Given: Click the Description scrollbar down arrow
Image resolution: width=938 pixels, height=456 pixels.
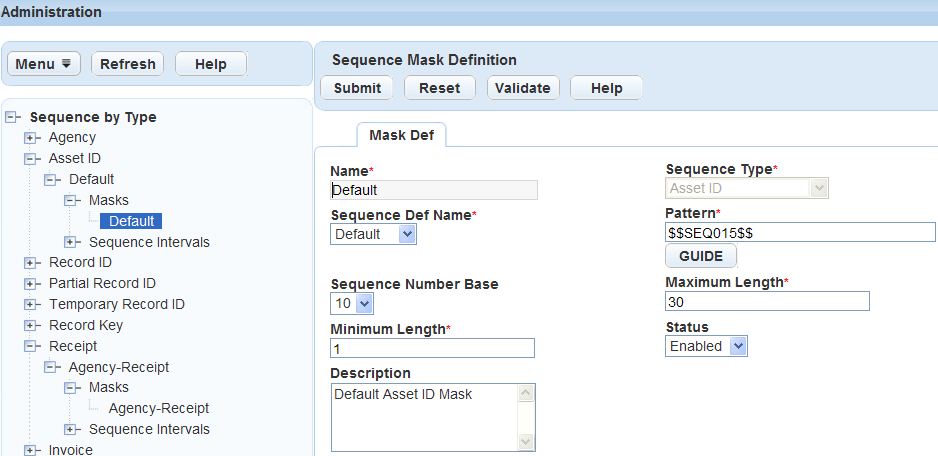Looking at the screenshot, I should [x=526, y=441].
